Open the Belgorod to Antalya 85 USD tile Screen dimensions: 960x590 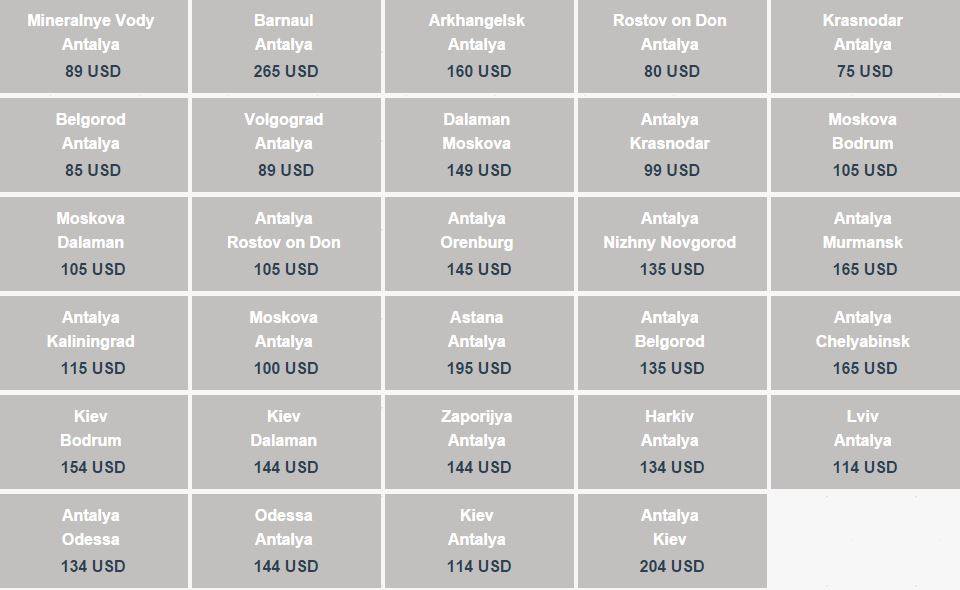pyautogui.click(x=94, y=145)
